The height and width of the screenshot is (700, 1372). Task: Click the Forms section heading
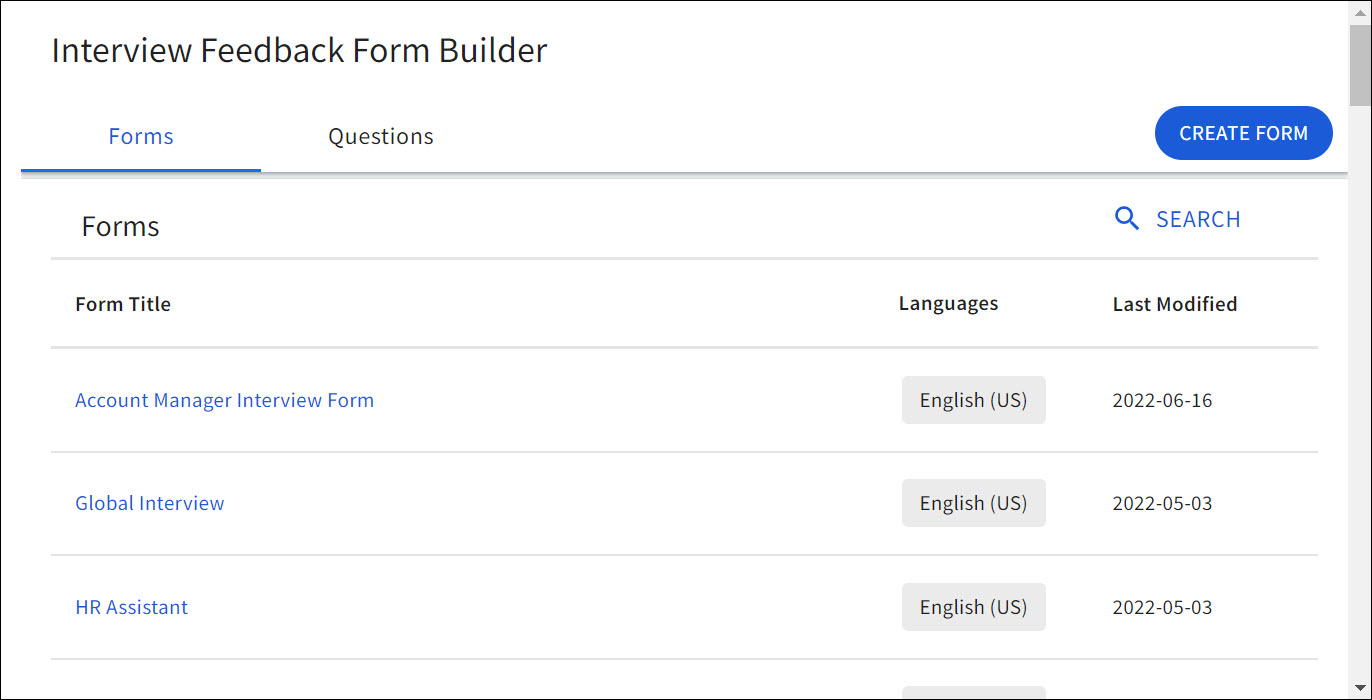pyautogui.click(x=120, y=226)
